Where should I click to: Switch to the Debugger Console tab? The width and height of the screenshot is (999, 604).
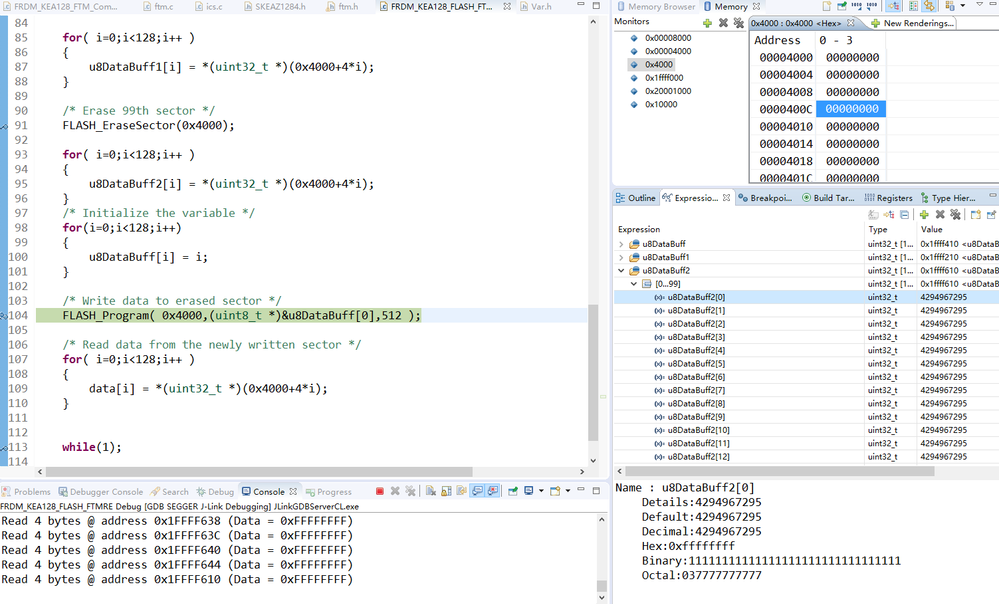pyautogui.click(x=101, y=492)
